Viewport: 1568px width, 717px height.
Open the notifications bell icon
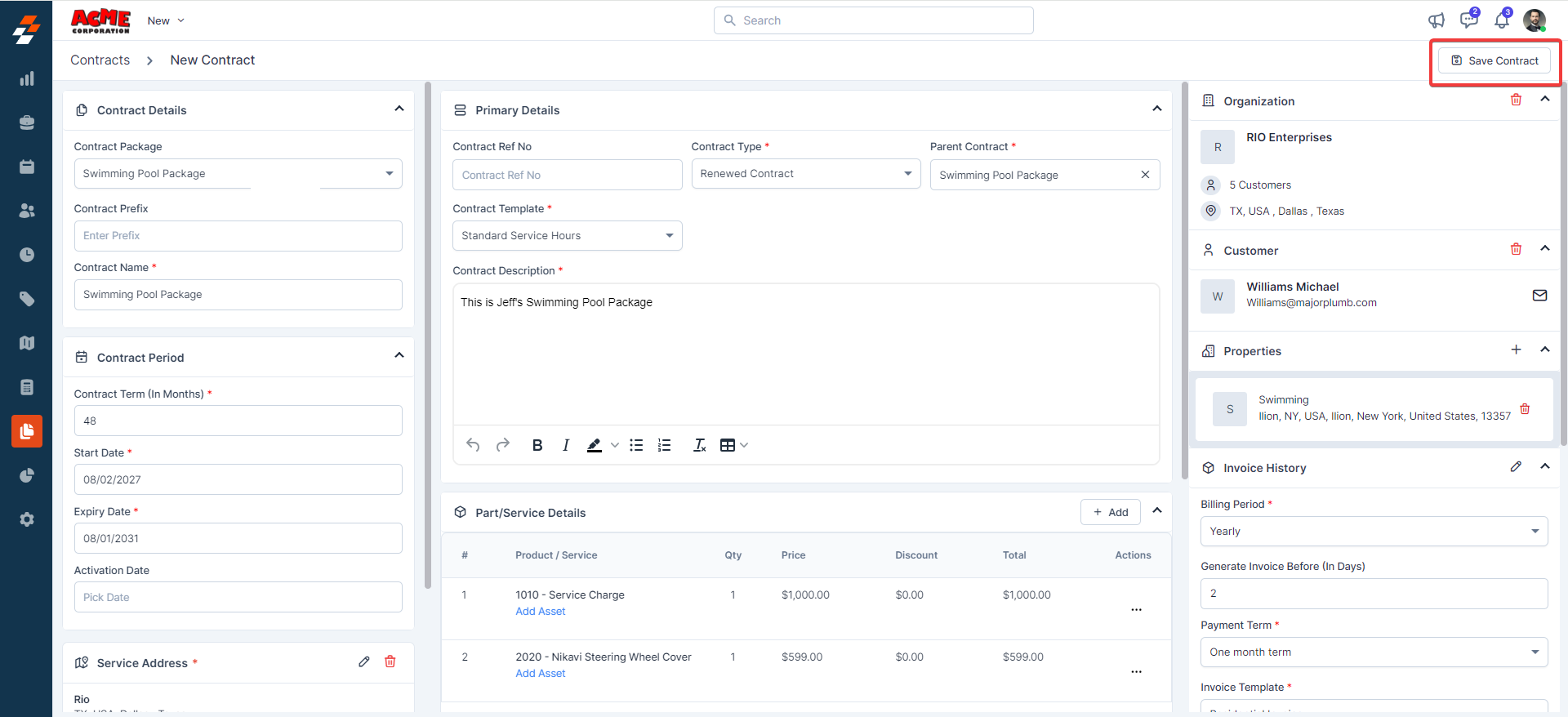tap(1501, 20)
